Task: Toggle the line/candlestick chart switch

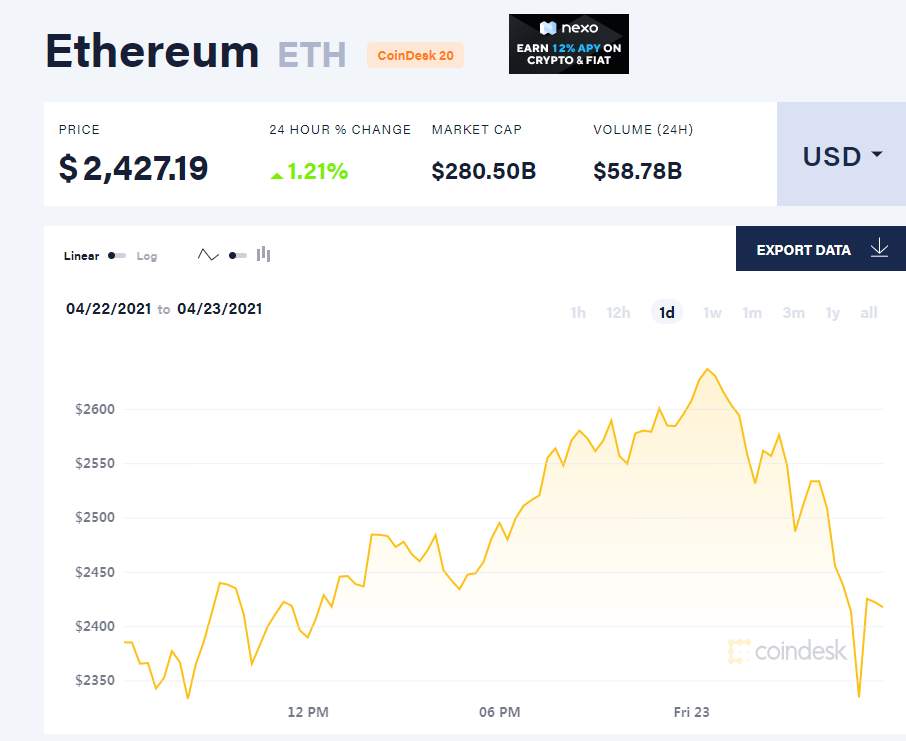Action: click(237, 255)
